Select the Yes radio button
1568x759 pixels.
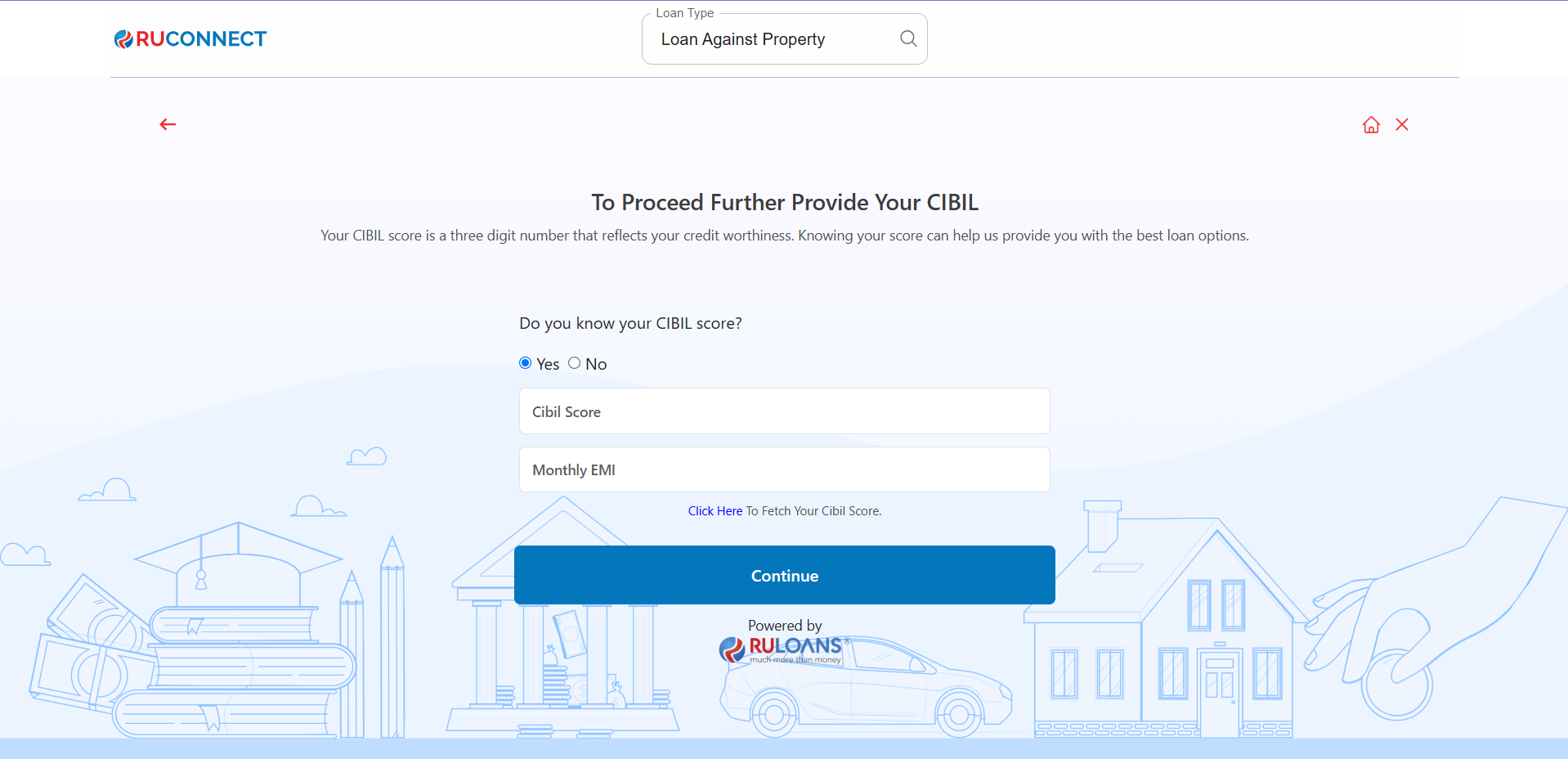tap(526, 363)
